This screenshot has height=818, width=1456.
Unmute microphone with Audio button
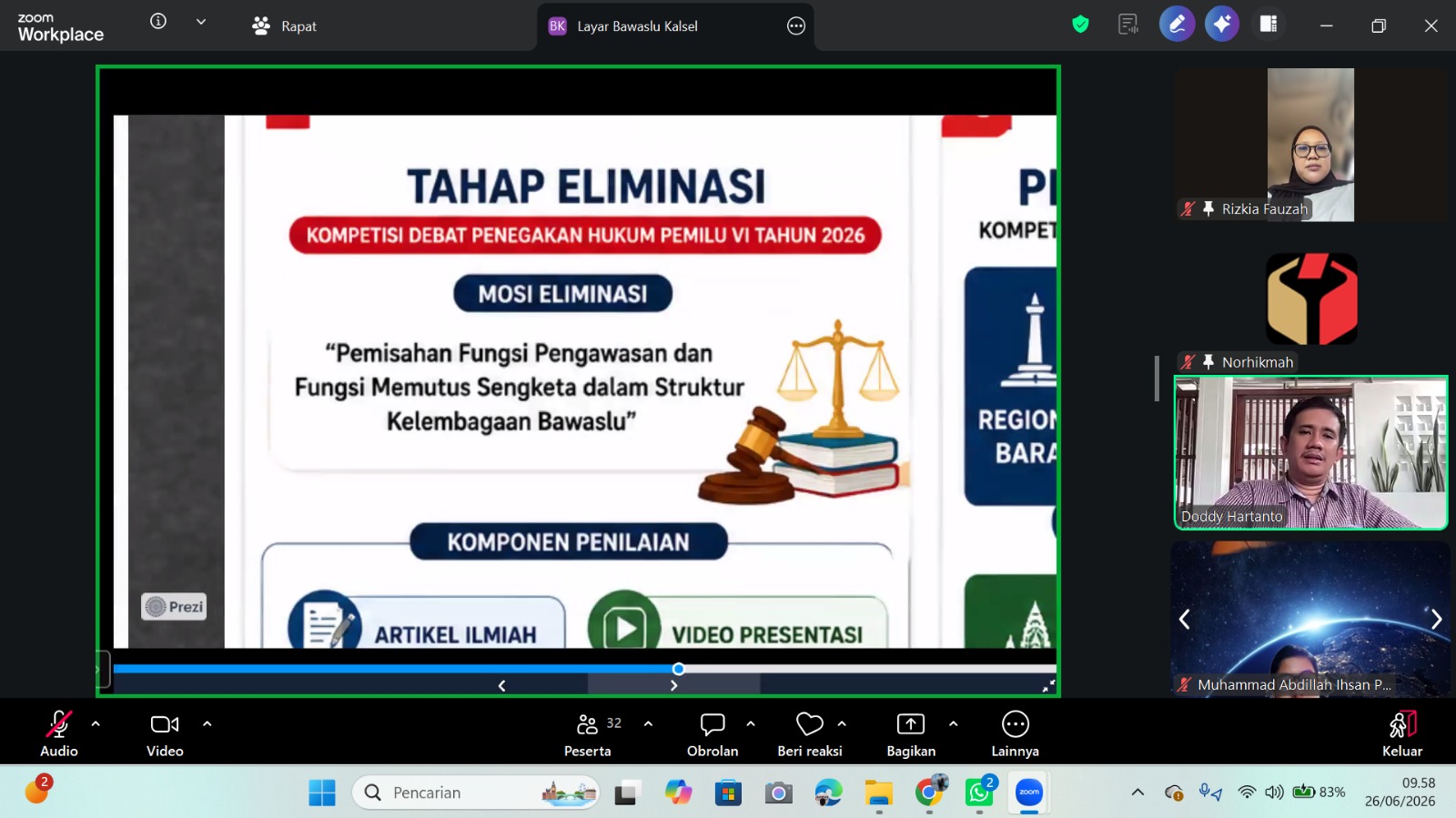[59, 733]
